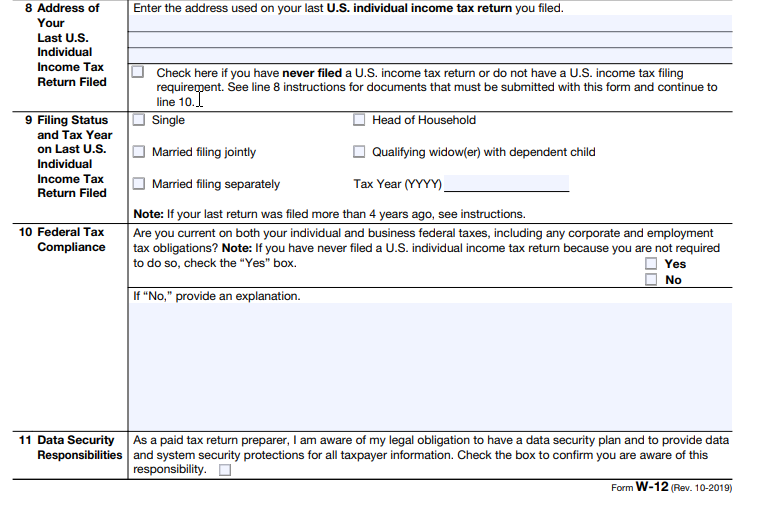This screenshot has height=524, width=769.
Task: Confirm data security responsibility checkbox
Action: [x=225, y=470]
